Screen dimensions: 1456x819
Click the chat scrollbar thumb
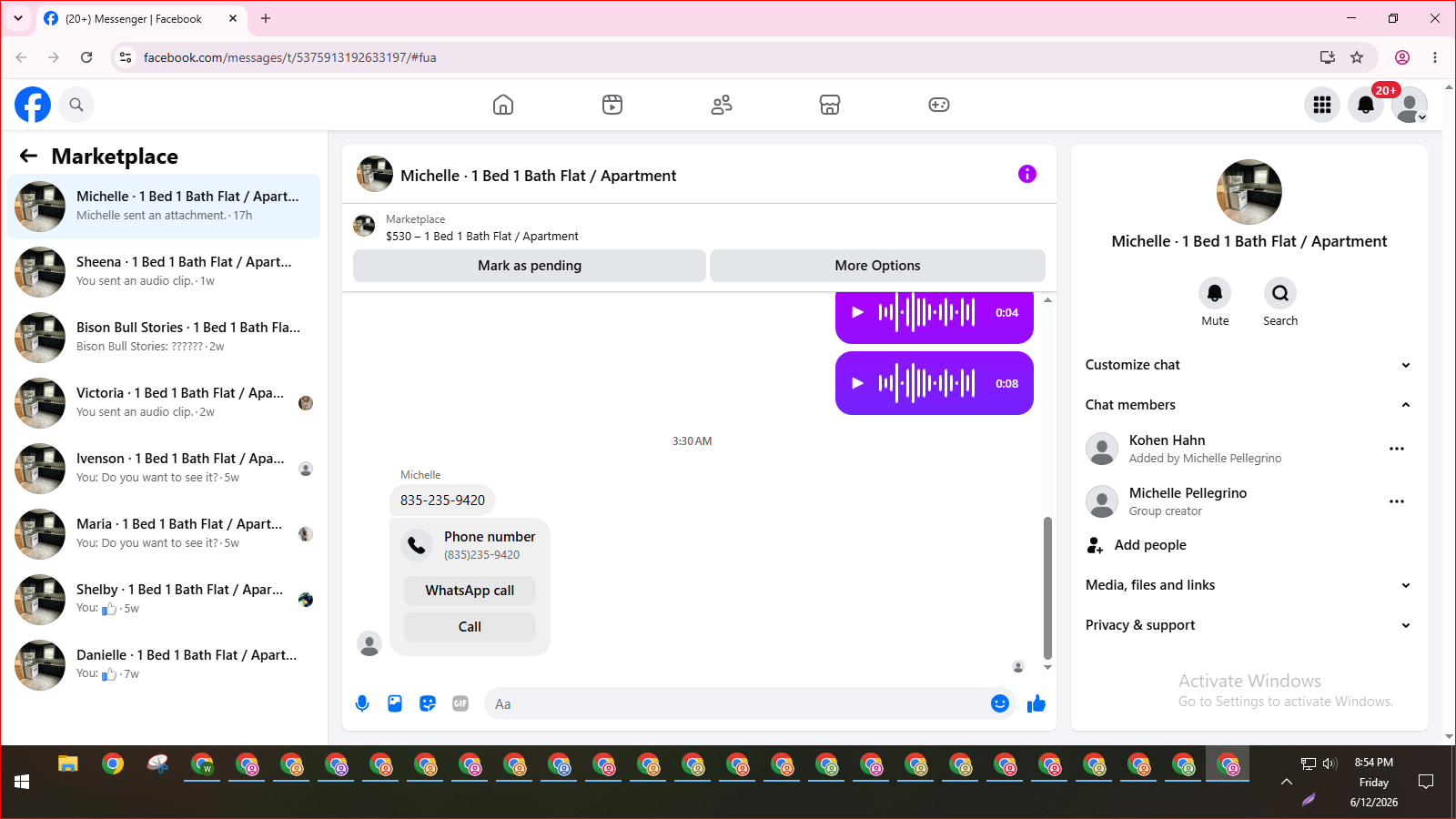tap(1047, 588)
